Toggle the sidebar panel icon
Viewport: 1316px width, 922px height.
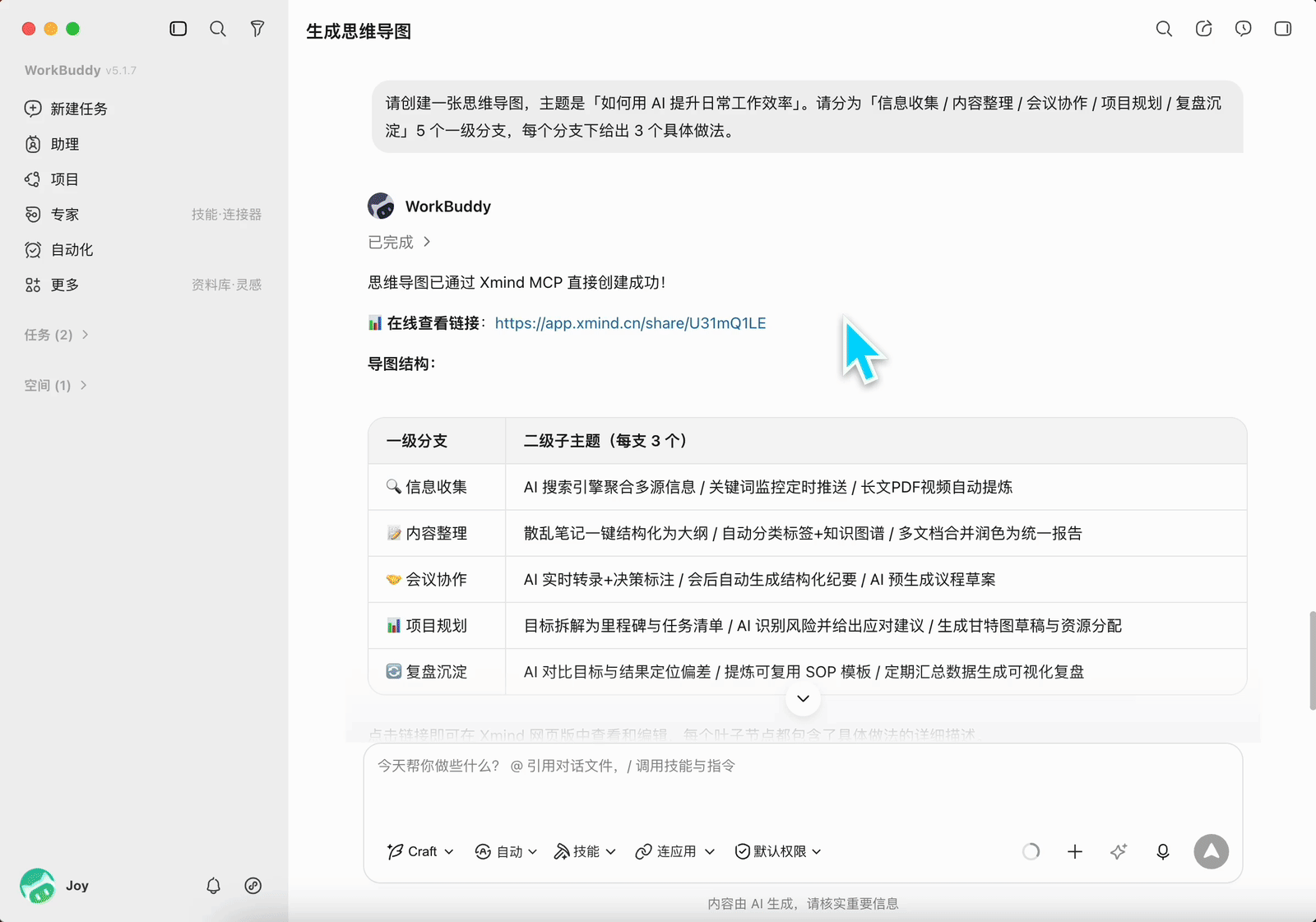pyautogui.click(x=178, y=29)
